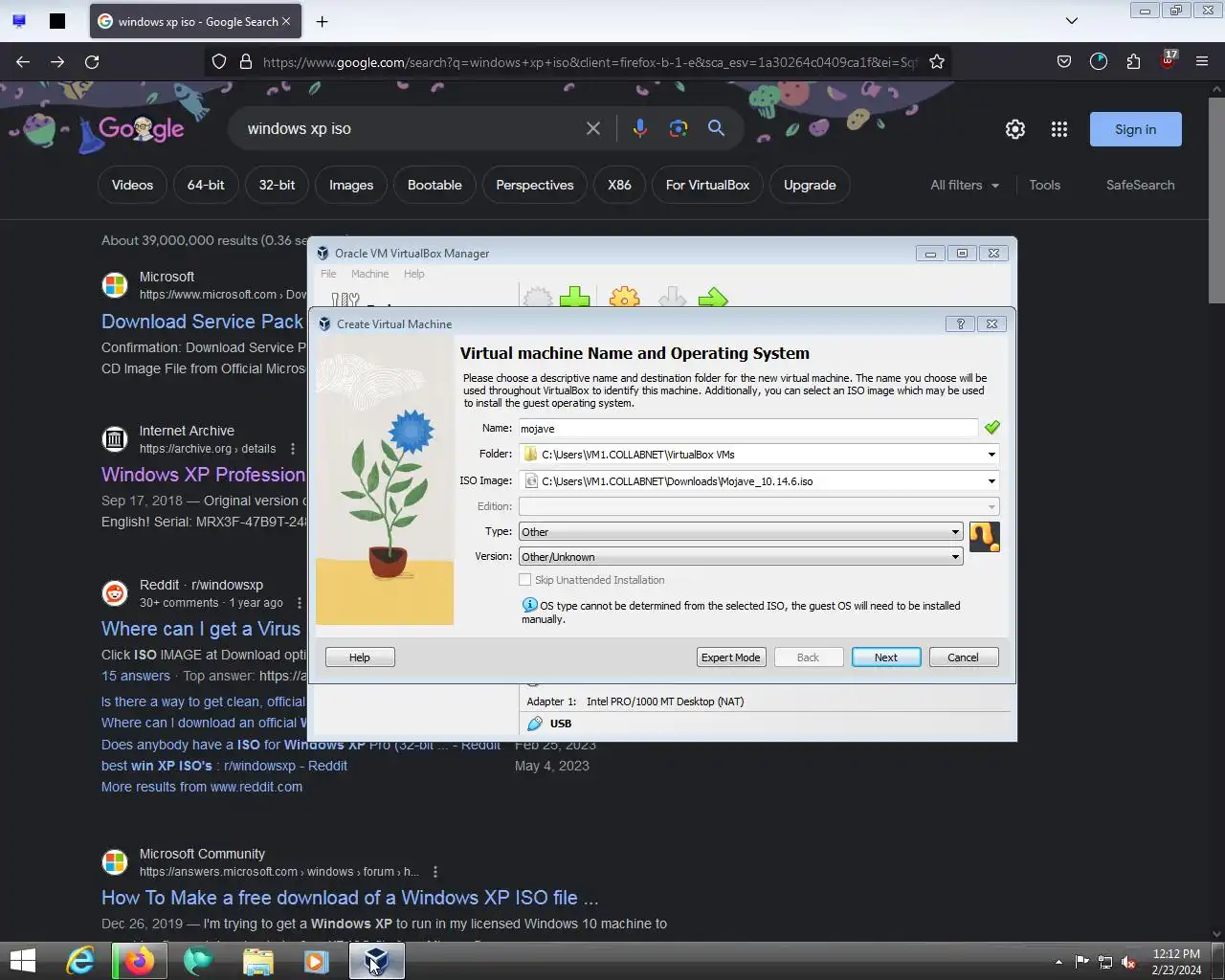The height and width of the screenshot is (980, 1225).
Task: Open the Google apps grid
Action: pos(1059,129)
